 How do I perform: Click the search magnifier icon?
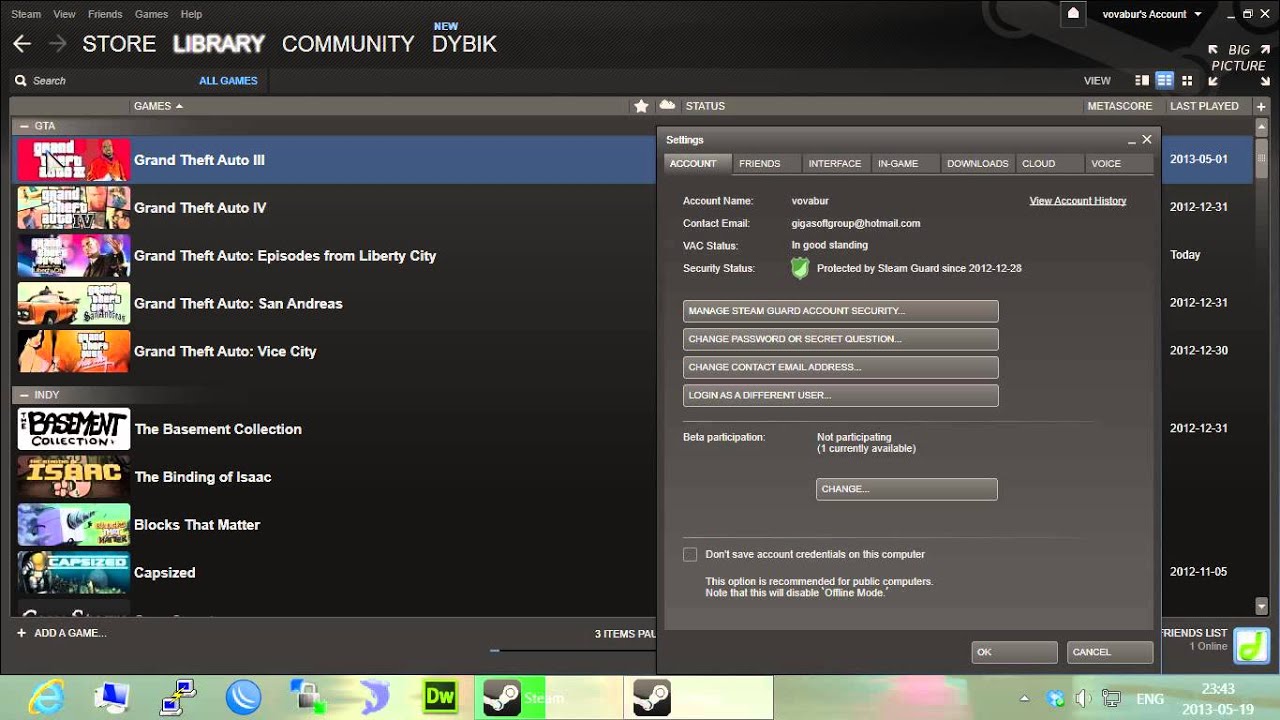[x=20, y=81]
